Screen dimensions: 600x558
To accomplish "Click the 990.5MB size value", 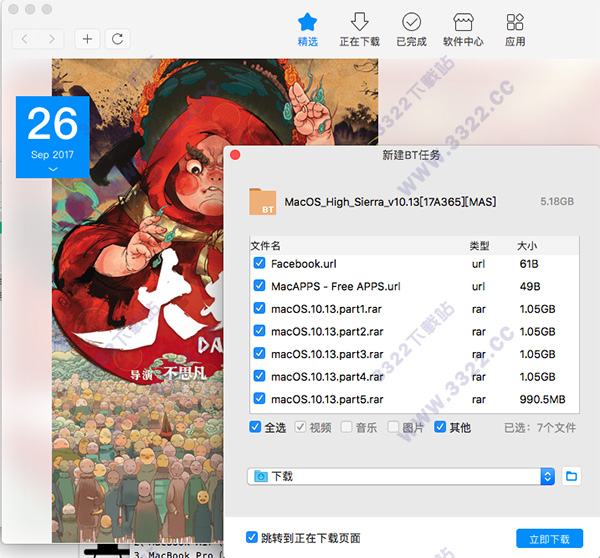I will (x=542, y=399).
